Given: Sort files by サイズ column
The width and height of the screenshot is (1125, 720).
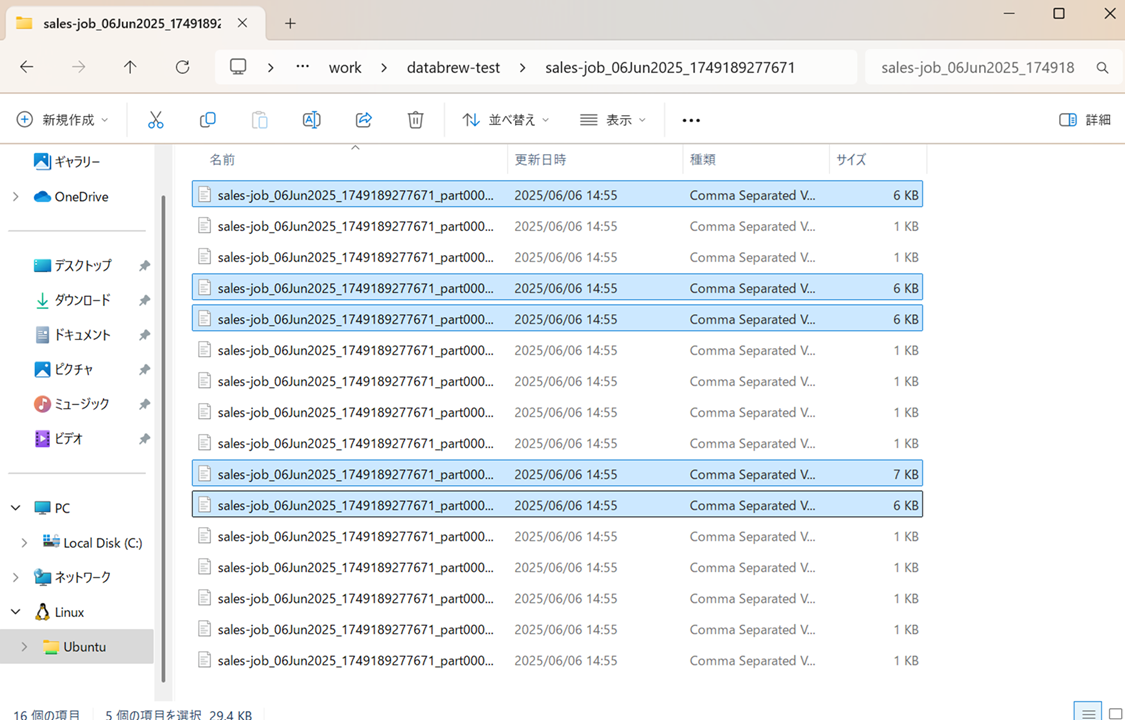Looking at the screenshot, I should coord(851,159).
